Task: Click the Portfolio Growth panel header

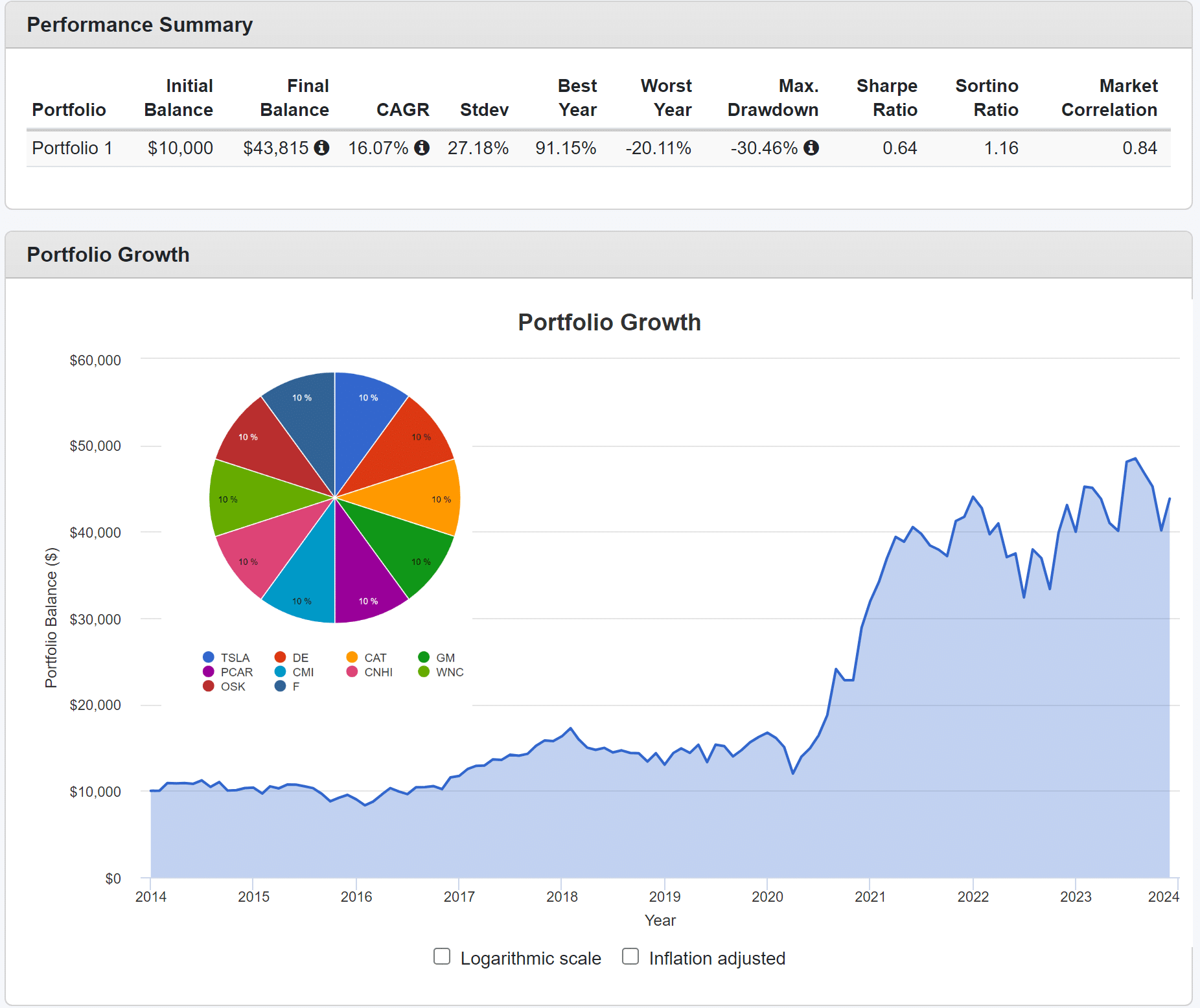Action: coord(108,255)
